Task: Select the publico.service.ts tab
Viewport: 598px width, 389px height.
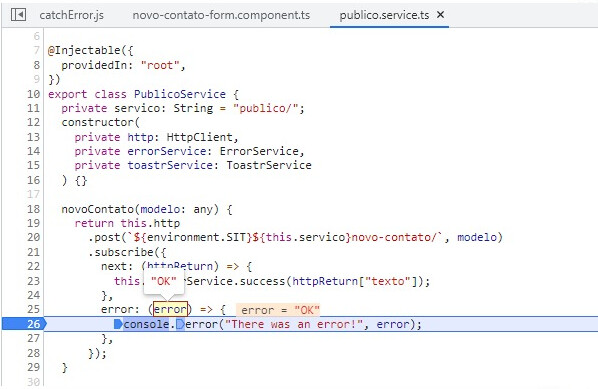Action: point(384,15)
